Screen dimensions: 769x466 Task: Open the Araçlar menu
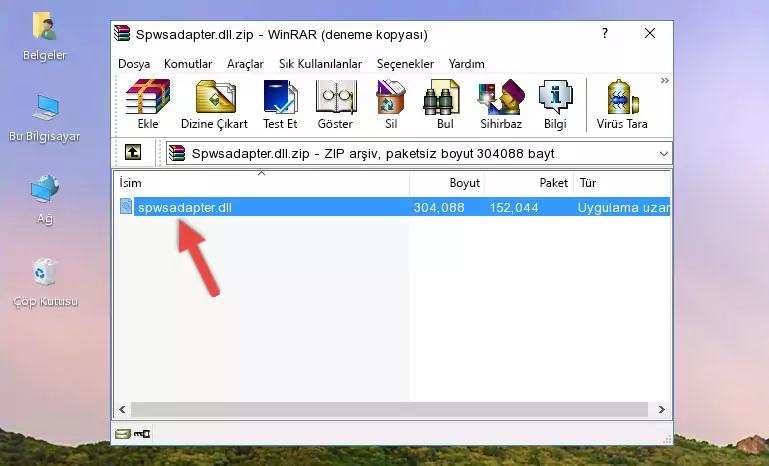point(245,64)
